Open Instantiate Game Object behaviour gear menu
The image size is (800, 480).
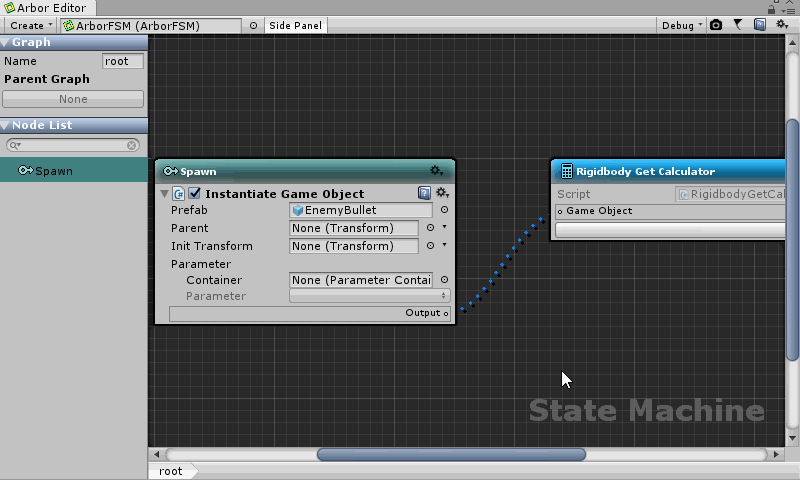tap(442, 193)
